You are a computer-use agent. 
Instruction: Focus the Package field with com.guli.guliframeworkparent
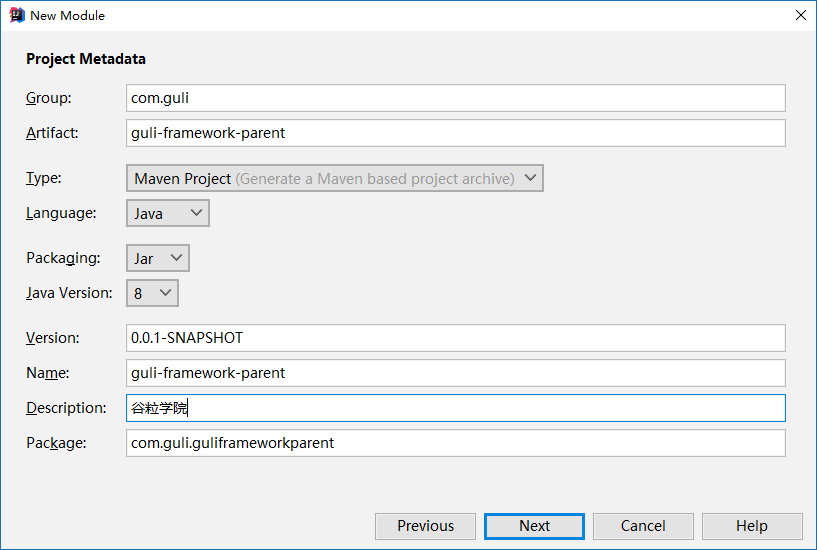click(x=455, y=443)
